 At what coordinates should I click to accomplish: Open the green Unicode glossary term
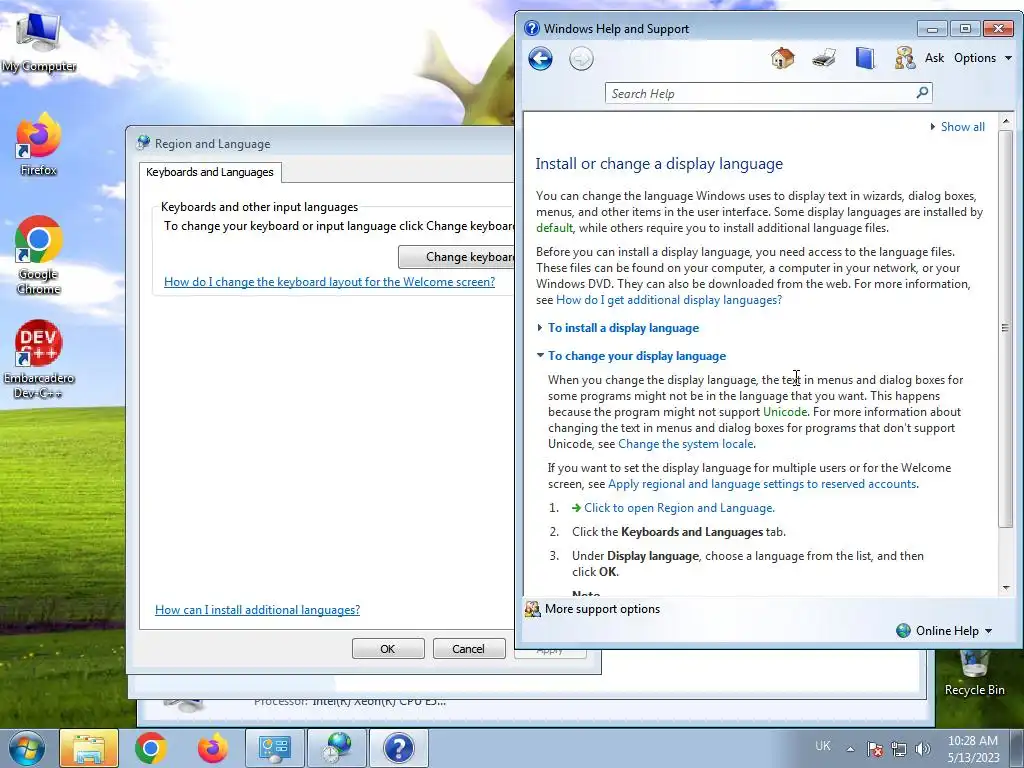click(x=785, y=412)
